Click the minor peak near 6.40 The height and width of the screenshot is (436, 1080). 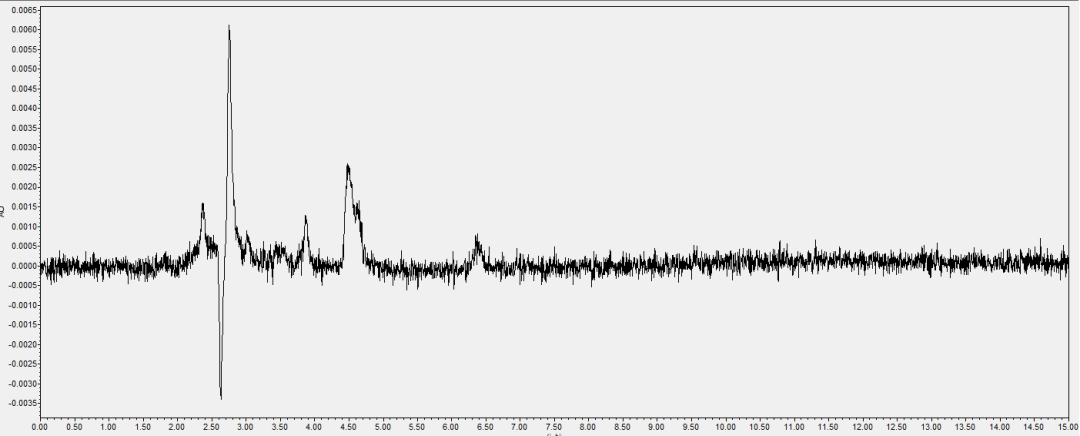pos(477,238)
